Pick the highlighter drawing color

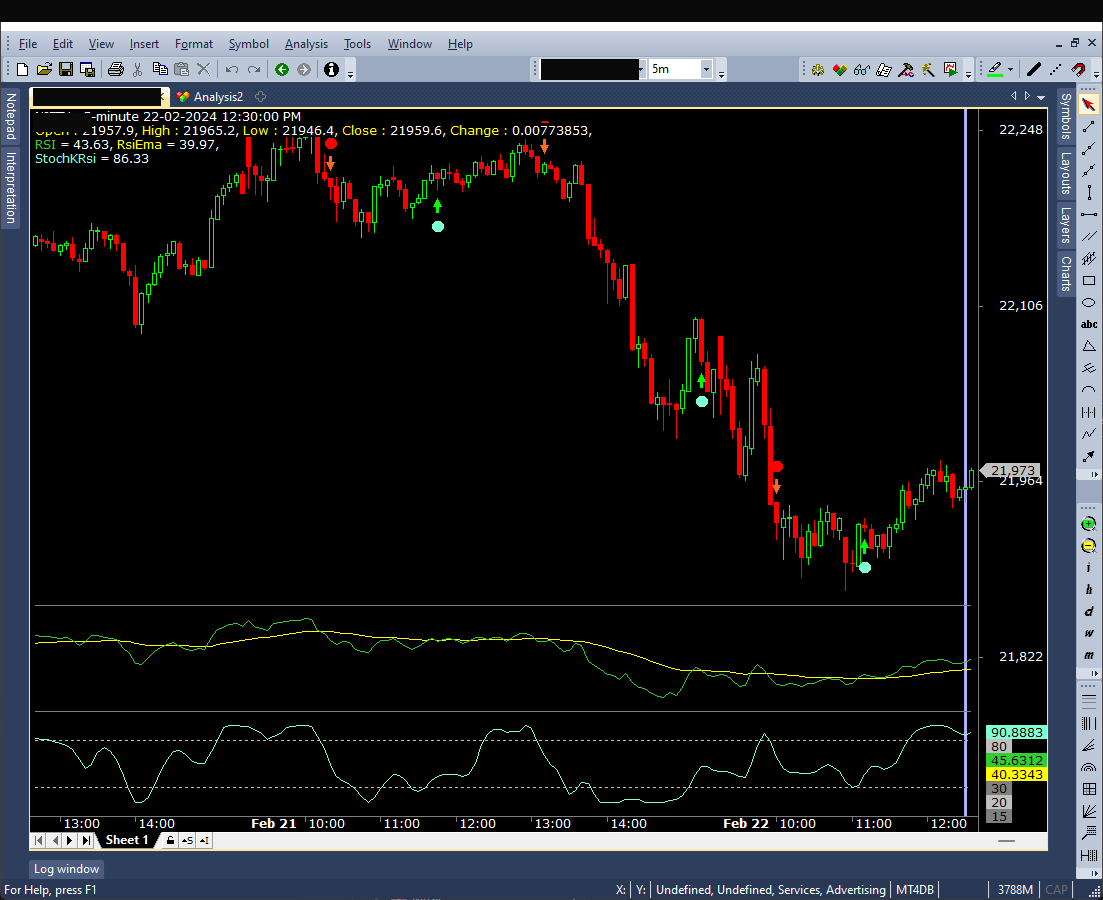coord(995,69)
